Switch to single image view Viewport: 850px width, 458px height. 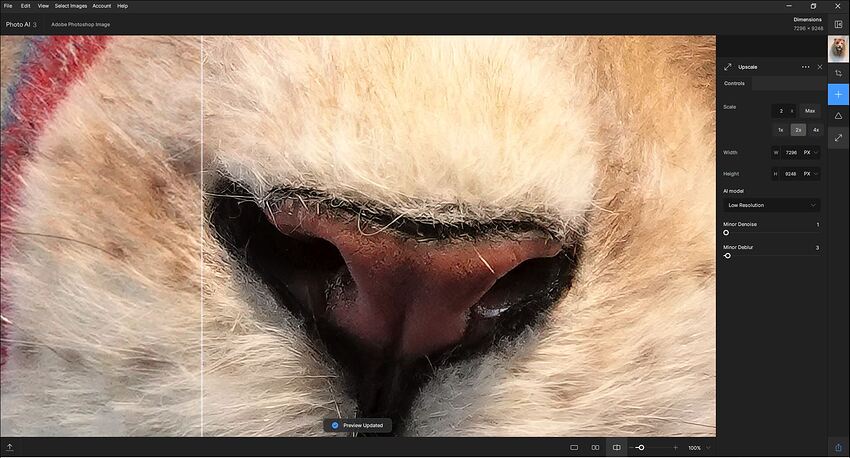574,447
